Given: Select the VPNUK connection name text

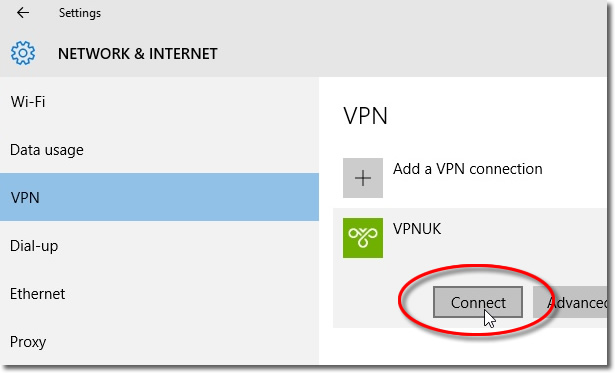Looking at the screenshot, I should tap(417, 229).
